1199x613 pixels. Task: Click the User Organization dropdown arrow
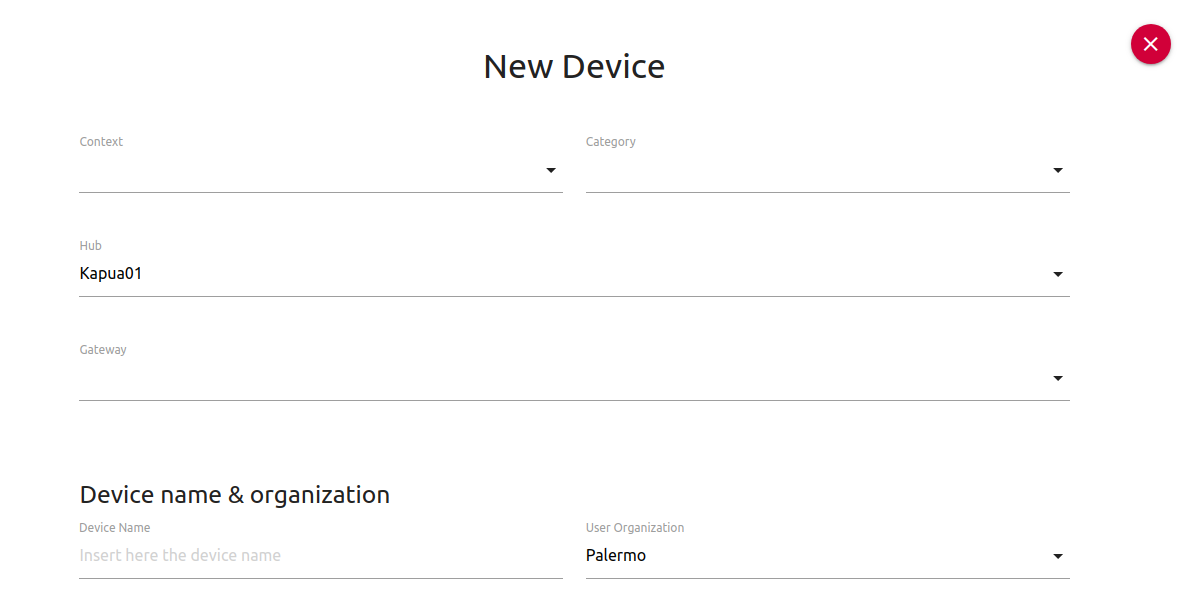[x=1058, y=557]
